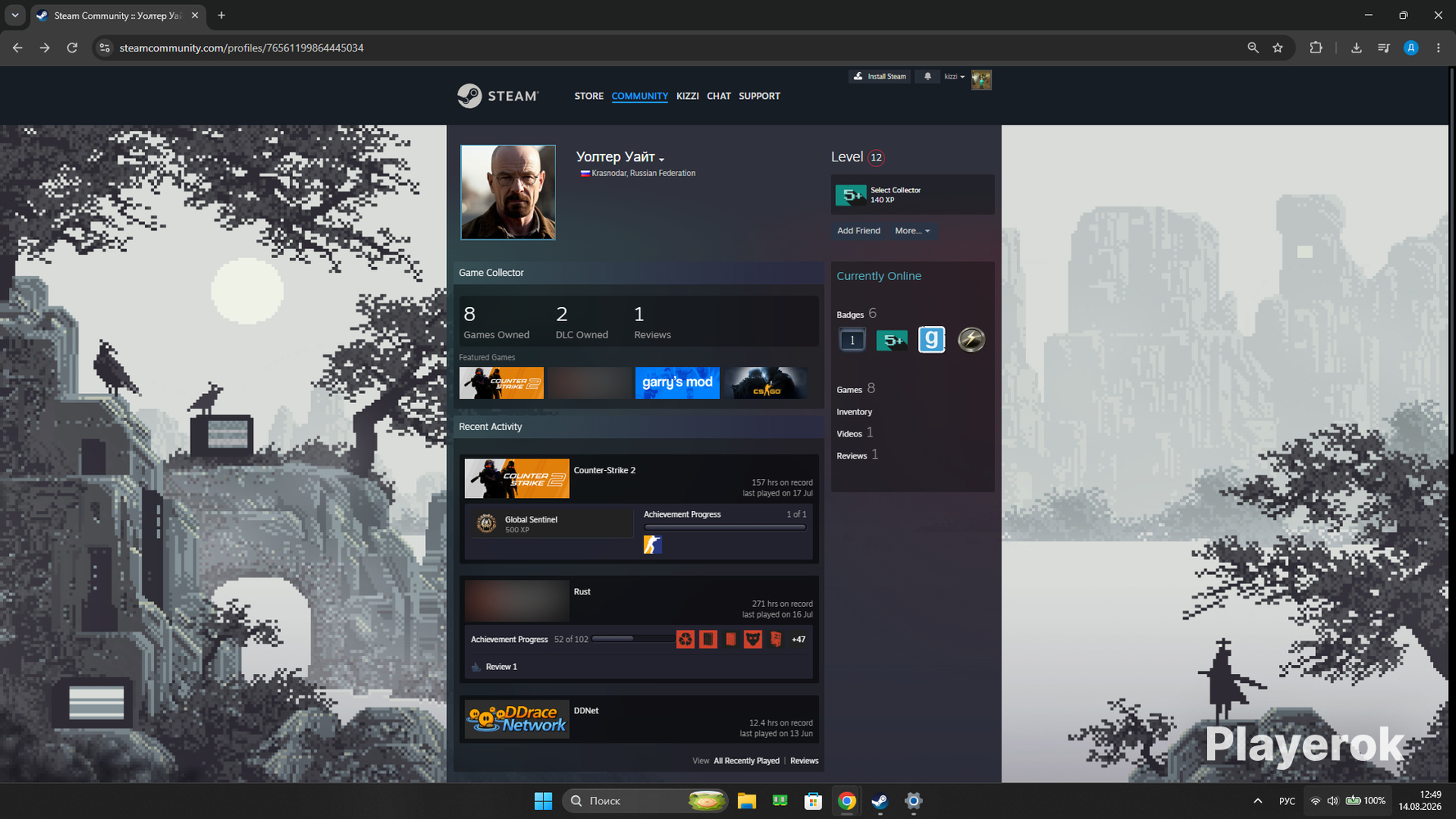Open the DDrace Network game thumbnail
Viewport: 1456px width, 819px height.
[x=517, y=719]
